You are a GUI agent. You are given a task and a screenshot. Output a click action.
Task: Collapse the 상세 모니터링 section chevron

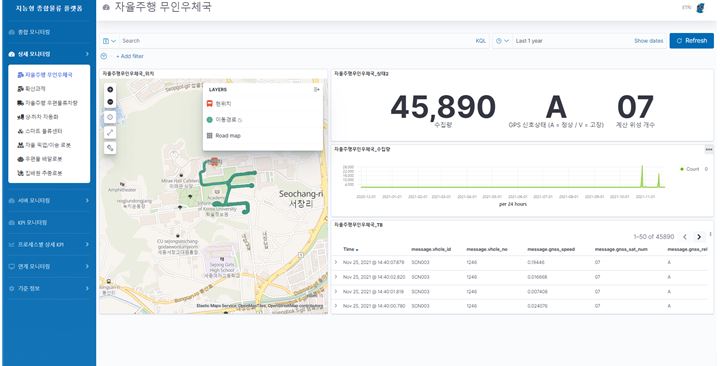87,54
